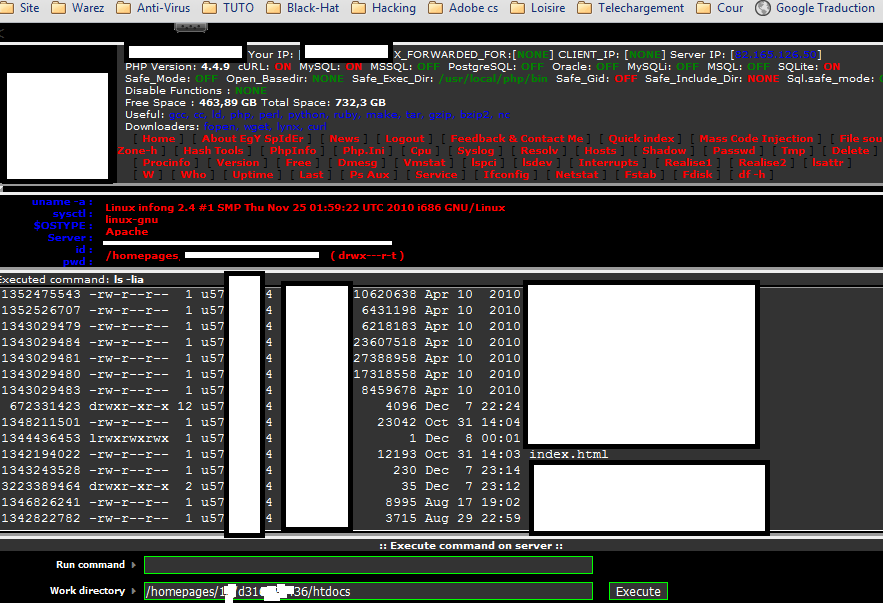
Task: Open the Telechargement bookmarks folder
Action: coord(631,8)
